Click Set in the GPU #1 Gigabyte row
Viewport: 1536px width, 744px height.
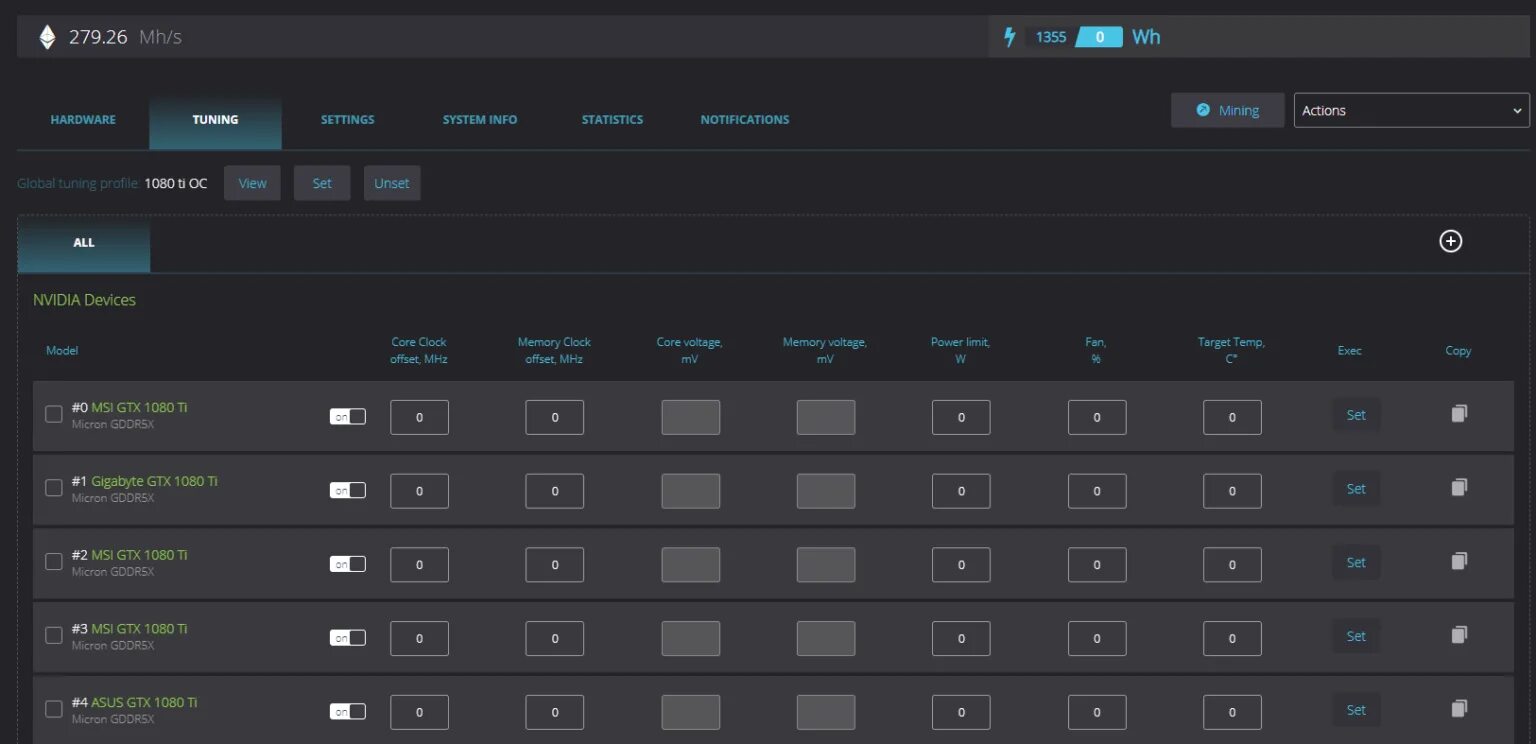[1356, 489]
